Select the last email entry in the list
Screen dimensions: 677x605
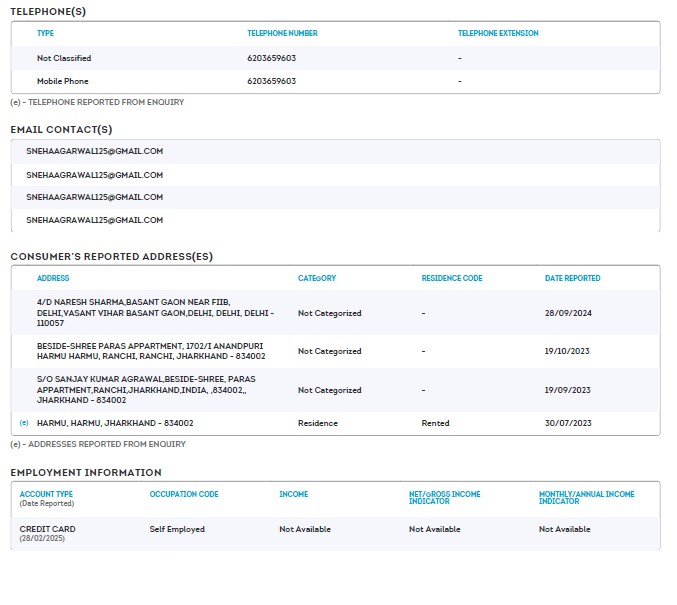(94, 220)
